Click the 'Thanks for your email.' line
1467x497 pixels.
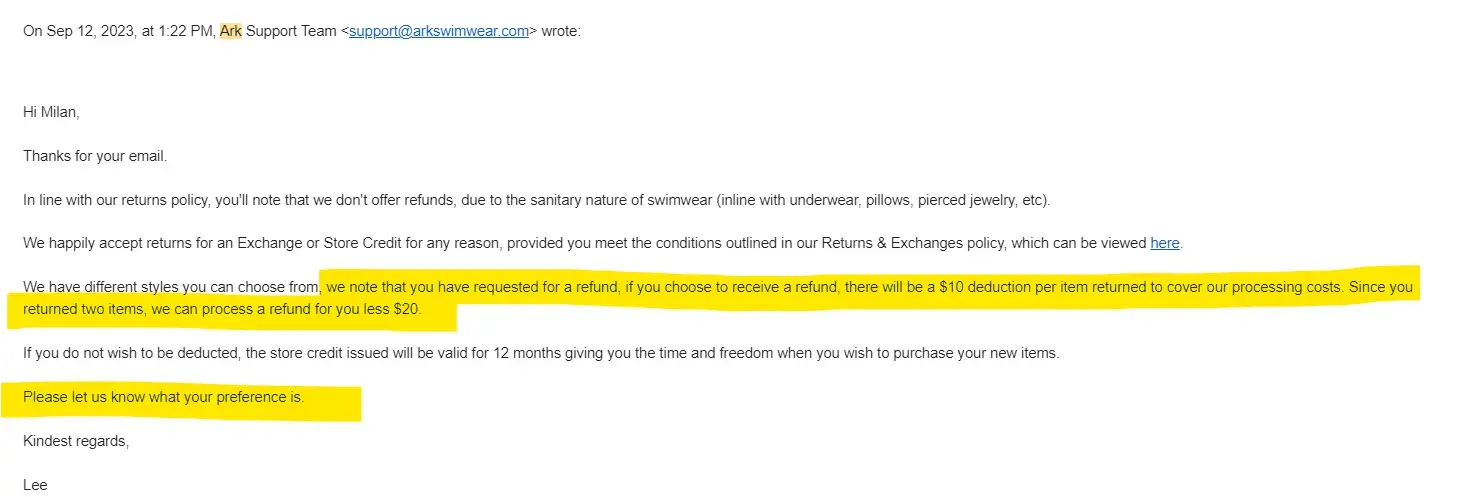(95, 156)
